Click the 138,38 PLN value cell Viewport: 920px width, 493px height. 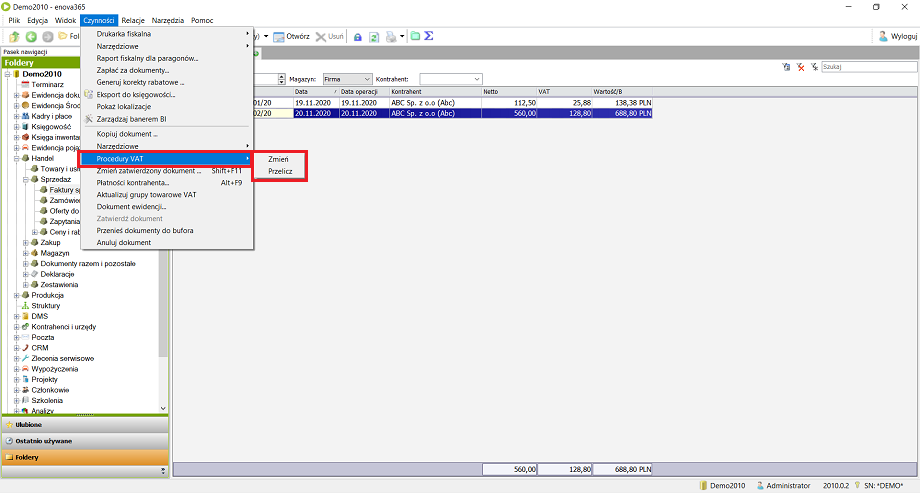(622, 103)
